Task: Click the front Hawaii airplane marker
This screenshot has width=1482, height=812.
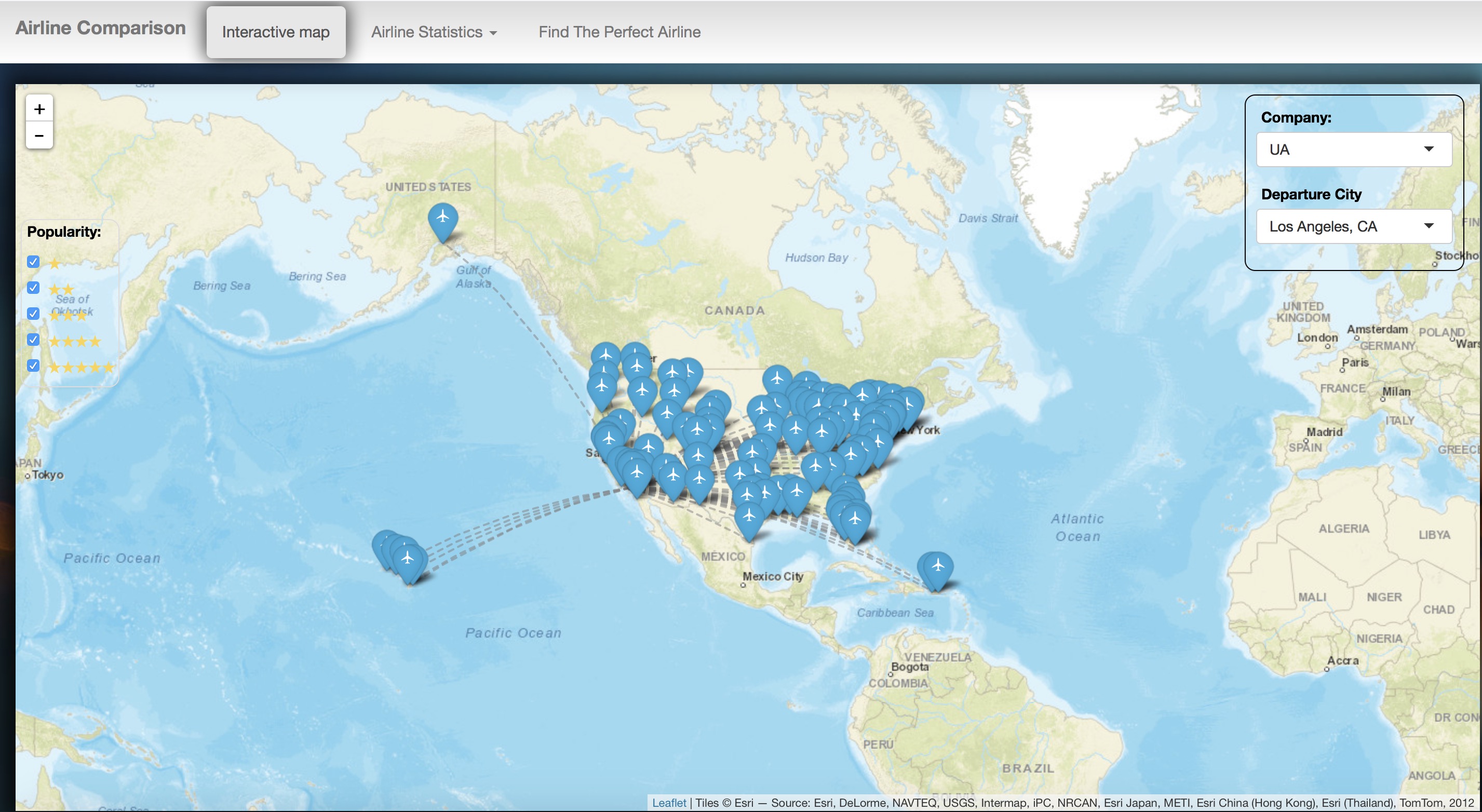Action: tap(408, 560)
